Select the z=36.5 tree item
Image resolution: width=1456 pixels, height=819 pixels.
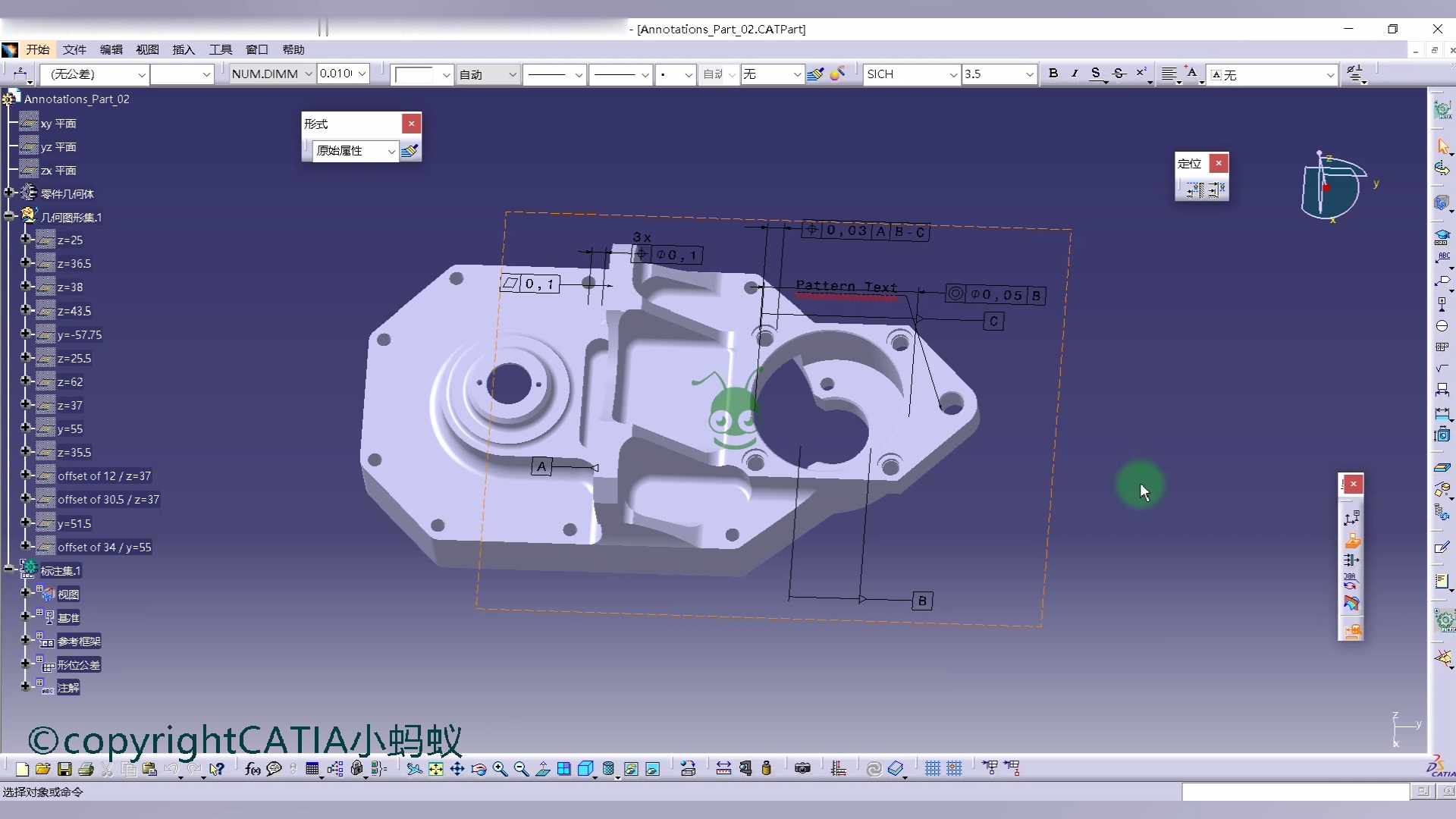point(74,264)
